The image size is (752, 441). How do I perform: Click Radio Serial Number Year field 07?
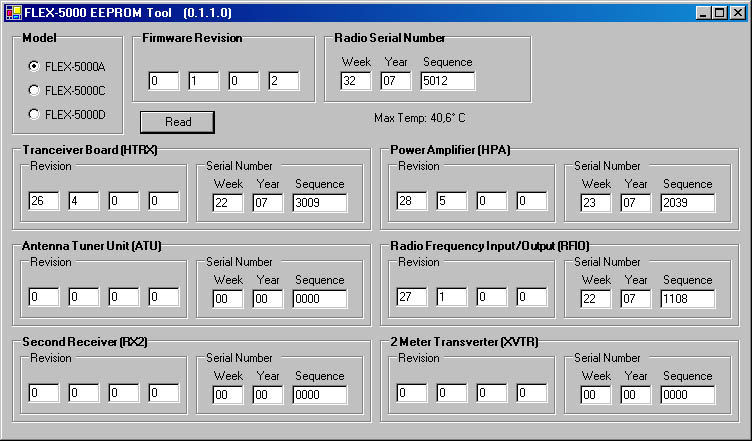pyautogui.click(x=396, y=81)
